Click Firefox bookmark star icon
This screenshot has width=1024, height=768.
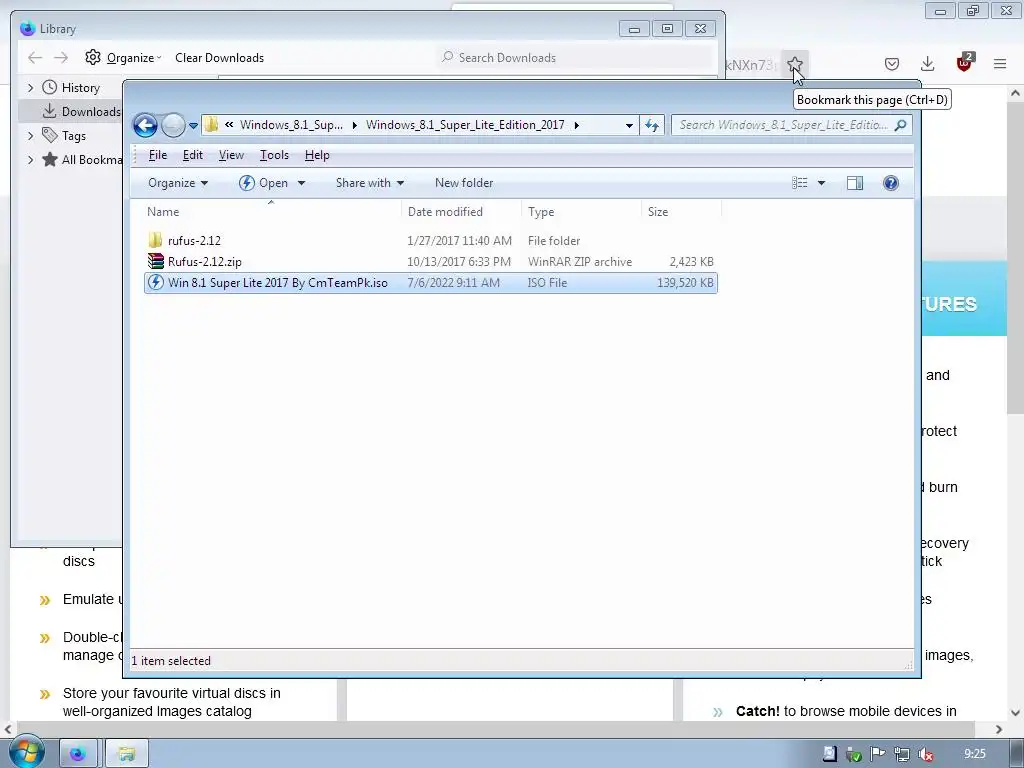click(x=794, y=64)
